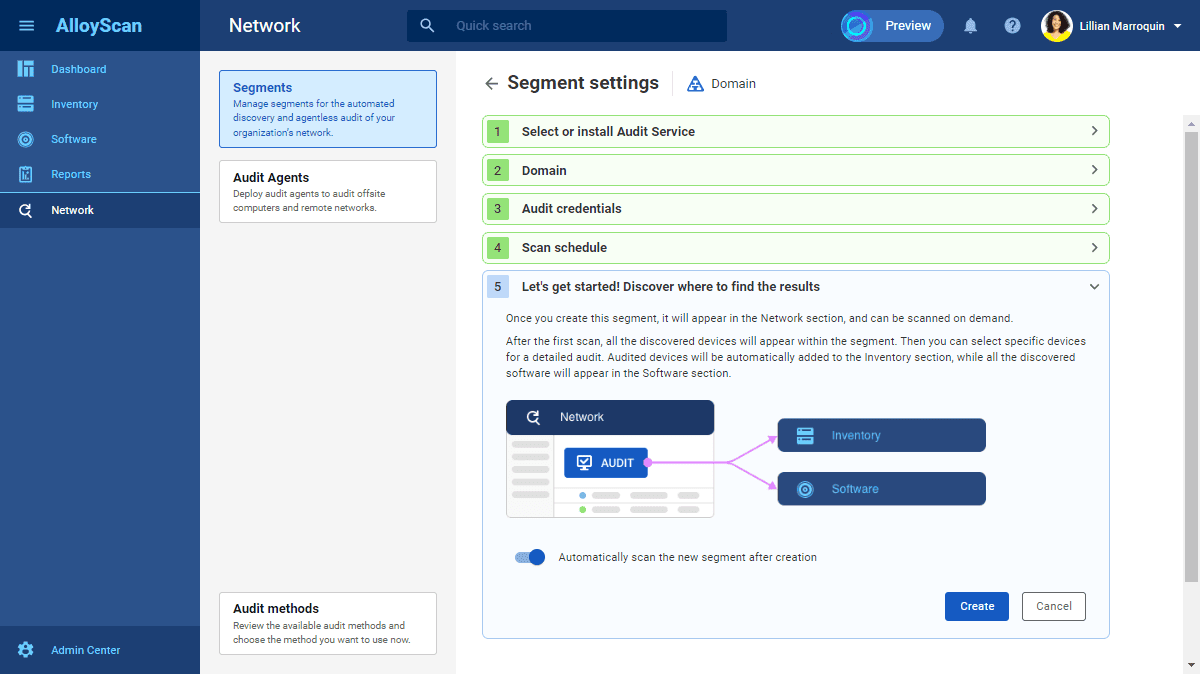Click the Software icon in the diagram
The image size is (1200, 674).
pos(805,489)
